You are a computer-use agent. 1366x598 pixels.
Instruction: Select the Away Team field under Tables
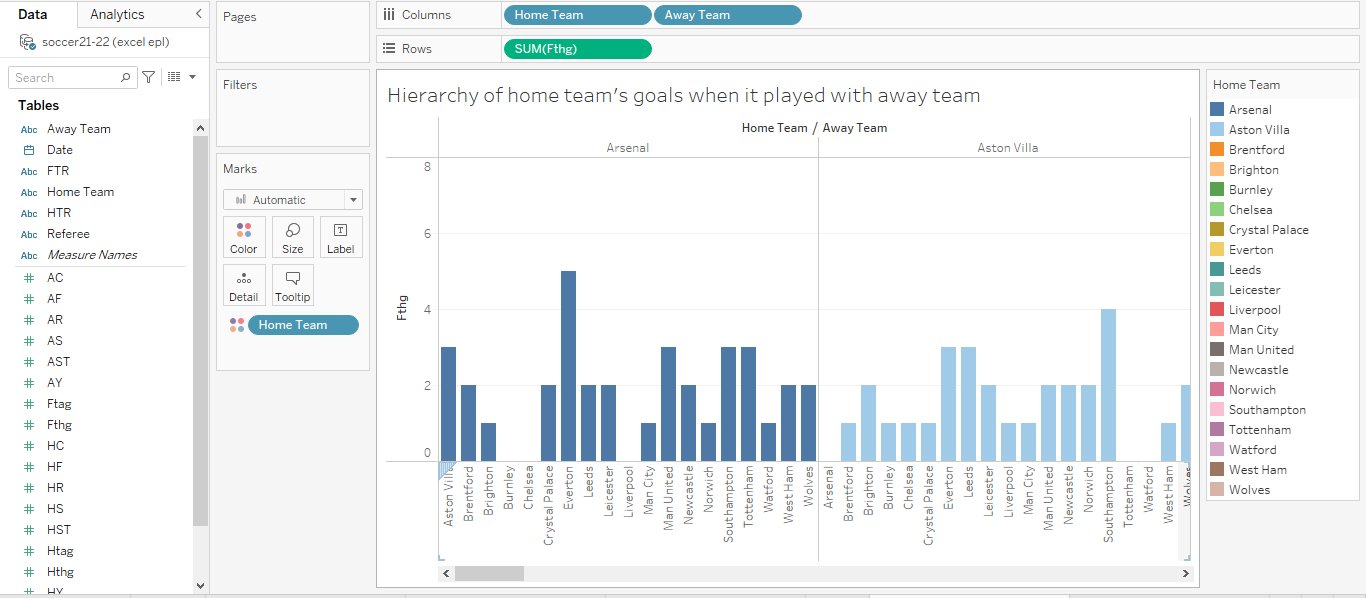(79, 128)
